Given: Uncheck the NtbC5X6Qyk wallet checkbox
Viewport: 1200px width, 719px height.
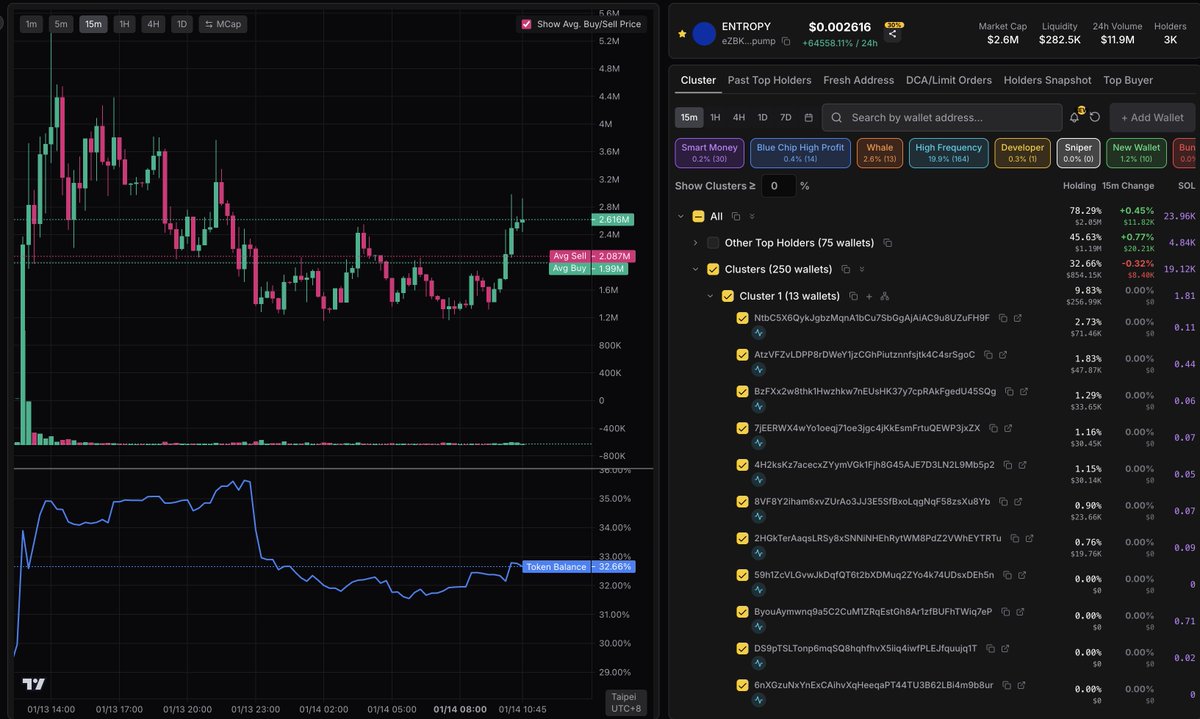Looking at the screenshot, I should tap(742, 318).
